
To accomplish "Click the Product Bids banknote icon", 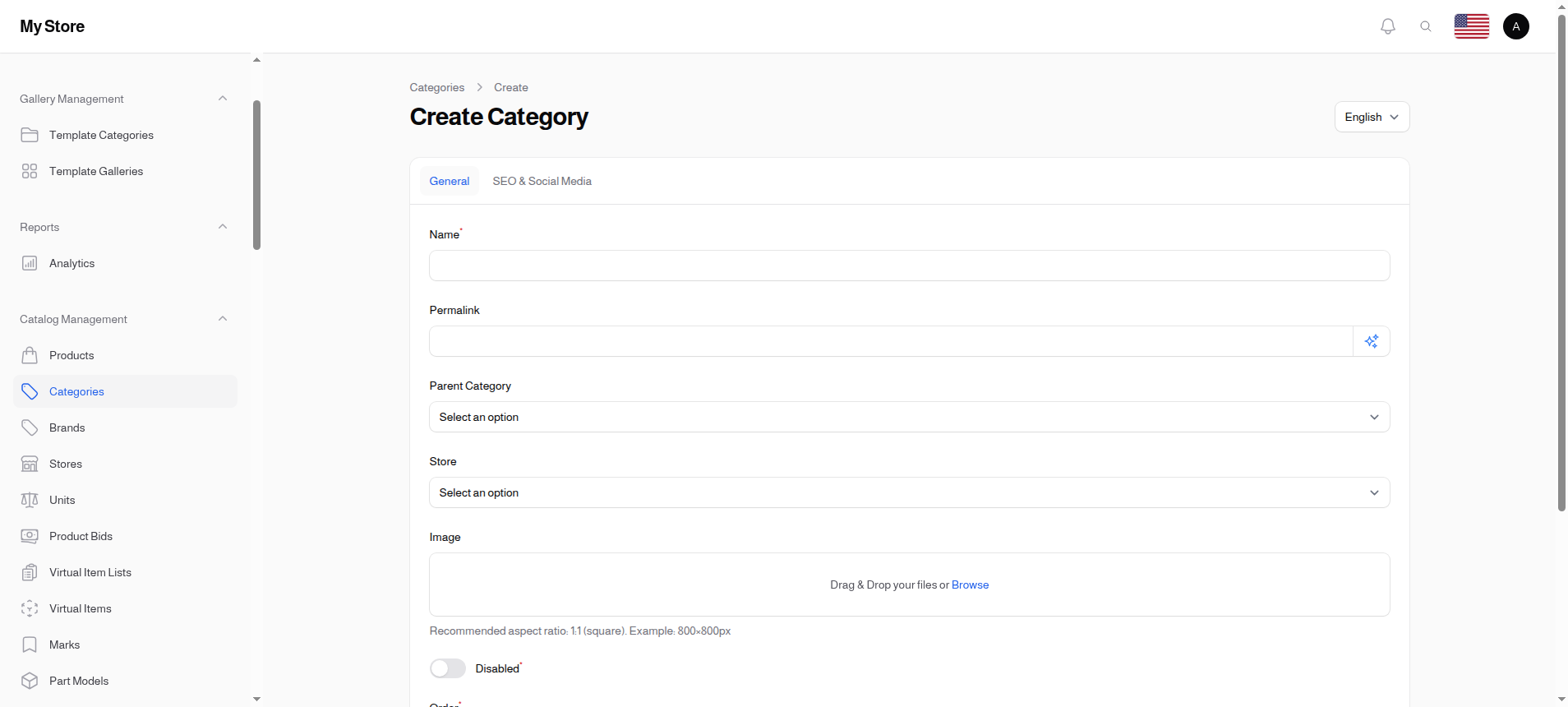I will [x=30, y=536].
